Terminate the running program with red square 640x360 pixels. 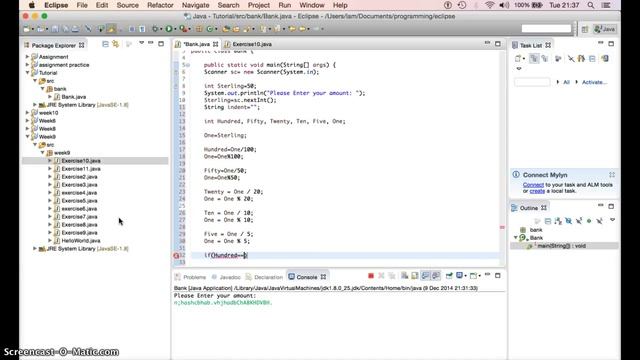371,276
